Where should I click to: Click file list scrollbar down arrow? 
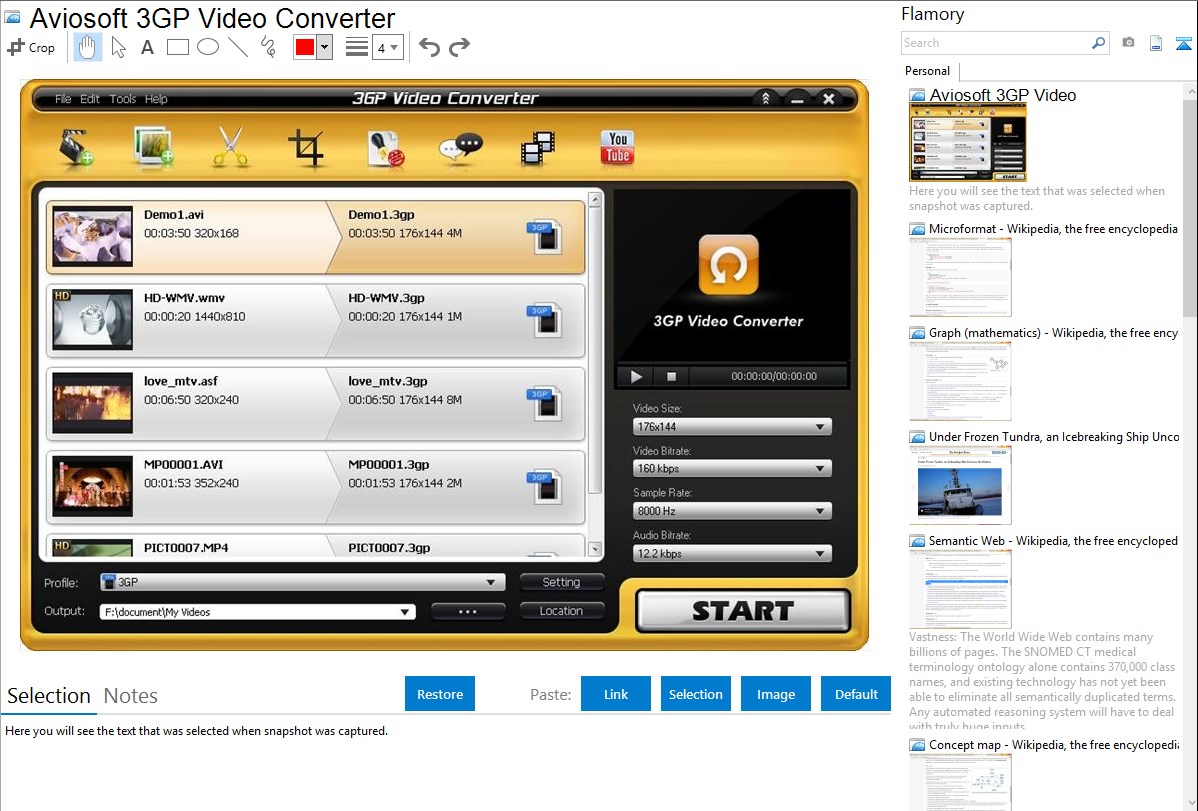tap(595, 549)
